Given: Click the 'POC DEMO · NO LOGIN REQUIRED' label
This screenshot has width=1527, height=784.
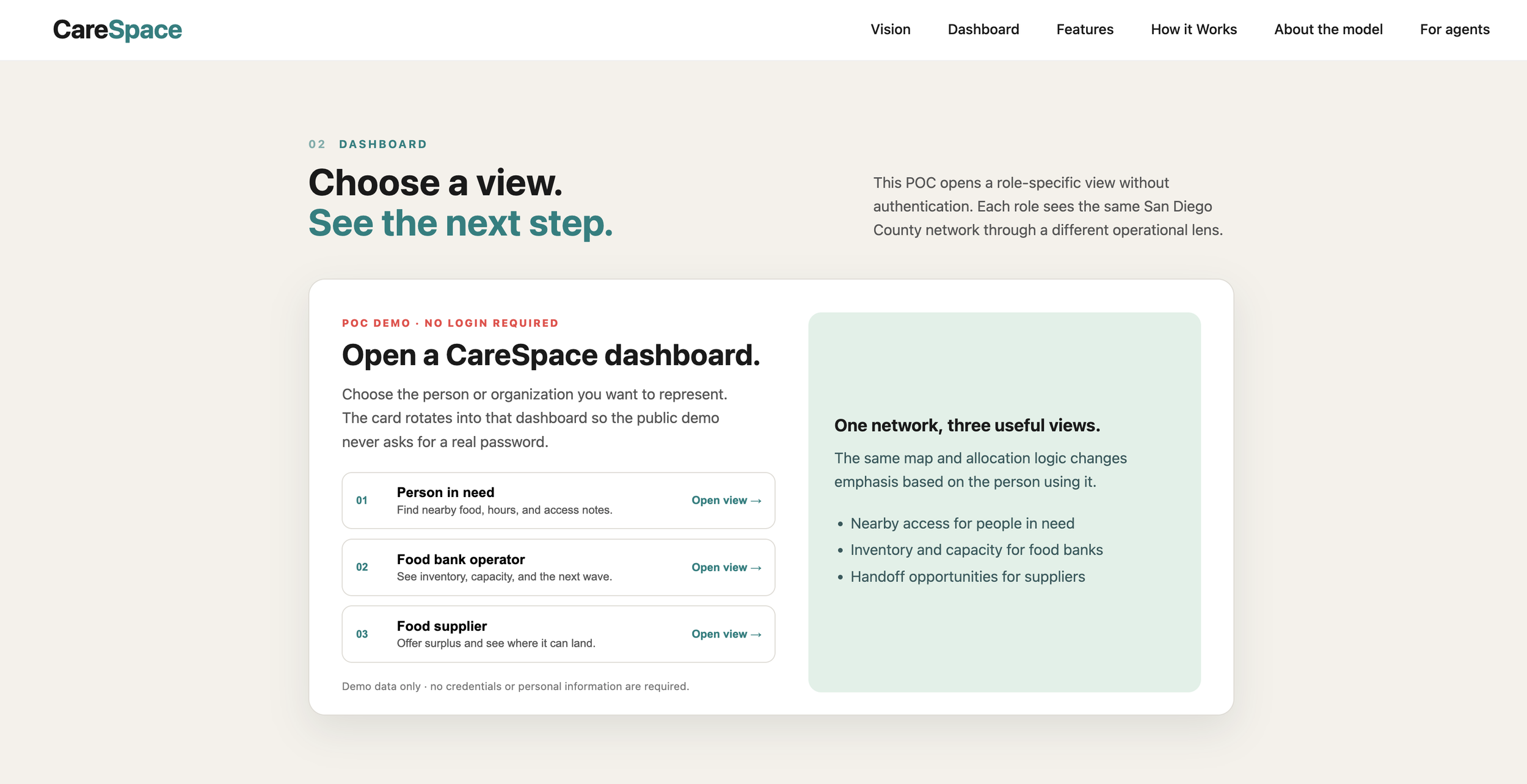Looking at the screenshot, I should click(450, 323).
